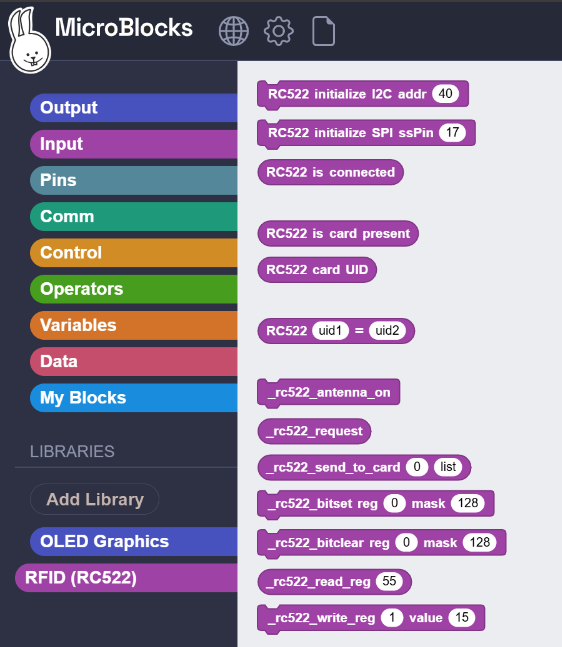This screenshot has height=647, width=562.
Task: Select the Operators category
Action: [134, 289]
